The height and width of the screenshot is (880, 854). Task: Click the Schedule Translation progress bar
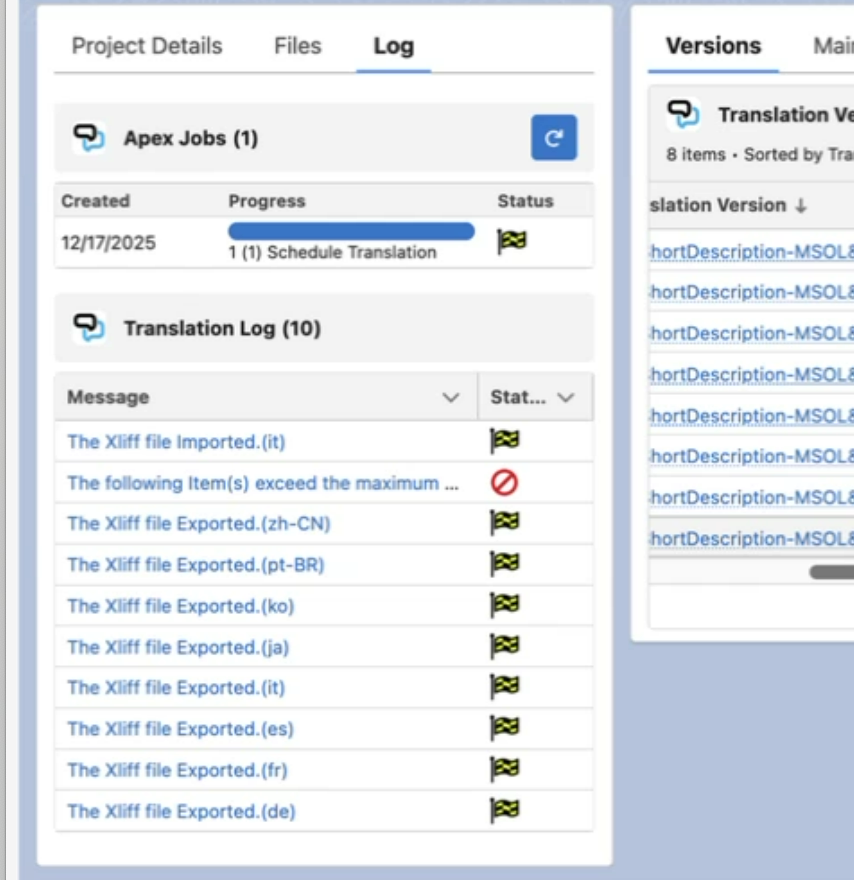click(351, 232)
